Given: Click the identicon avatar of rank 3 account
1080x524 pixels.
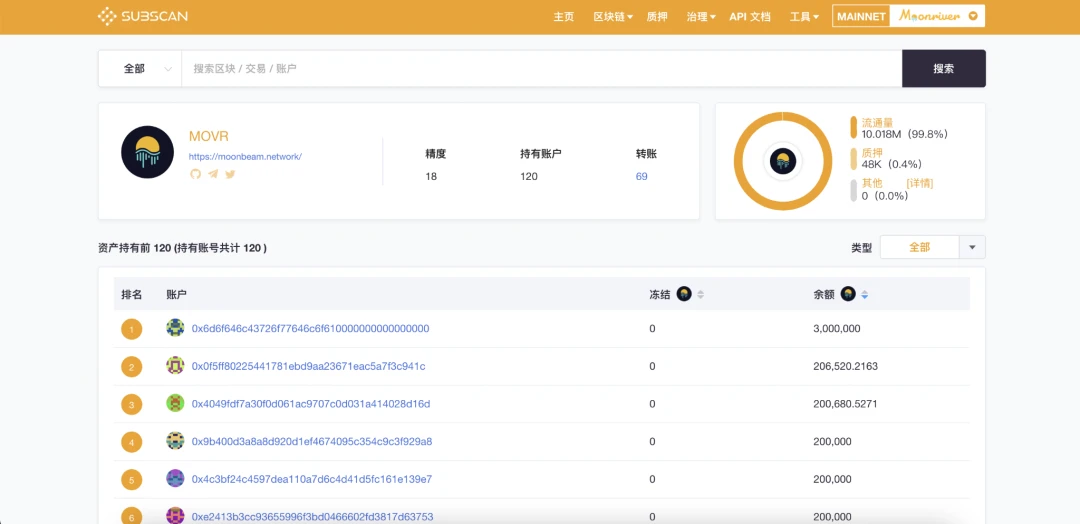Looking at the screenshot, I should click(175, 404).
